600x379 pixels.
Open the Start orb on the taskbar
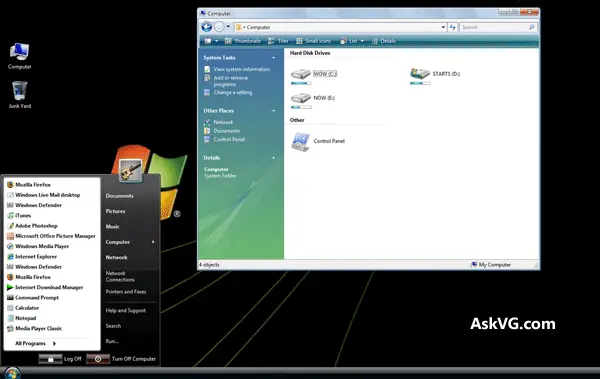[12, 372]
